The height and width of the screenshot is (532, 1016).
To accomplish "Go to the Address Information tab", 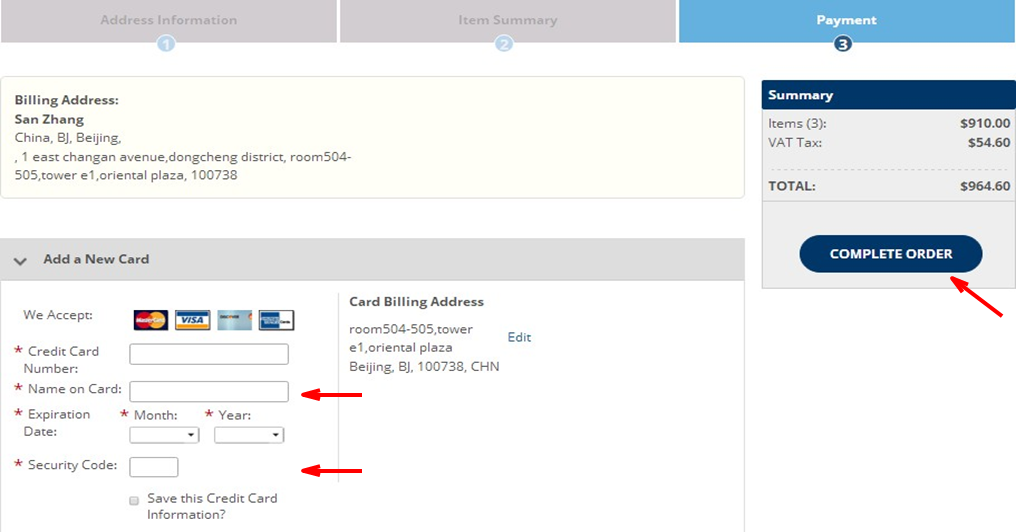I will click(168, 20).
